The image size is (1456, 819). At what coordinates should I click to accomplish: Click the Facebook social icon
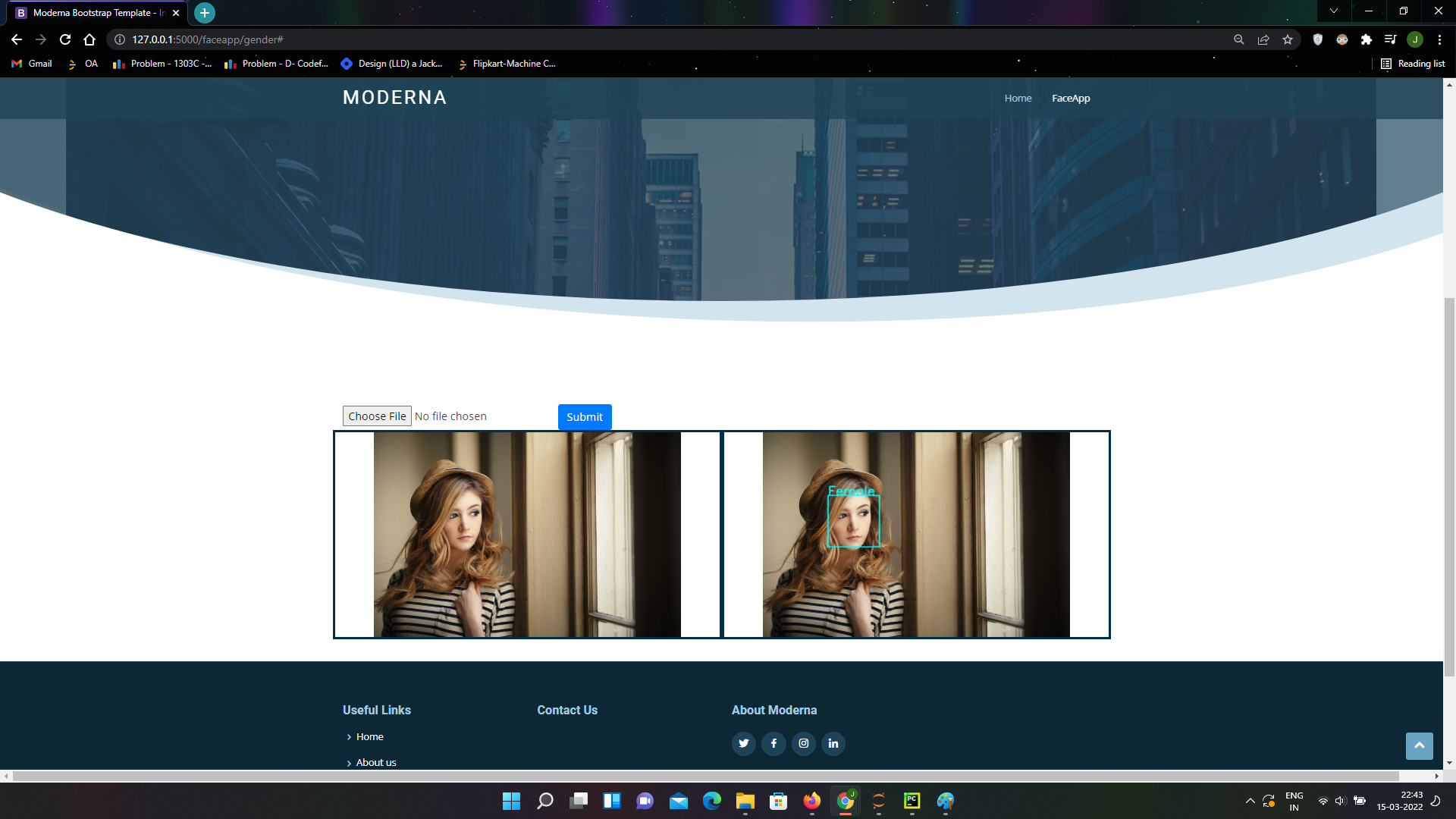pyautogui.click(x=773, y=743)
